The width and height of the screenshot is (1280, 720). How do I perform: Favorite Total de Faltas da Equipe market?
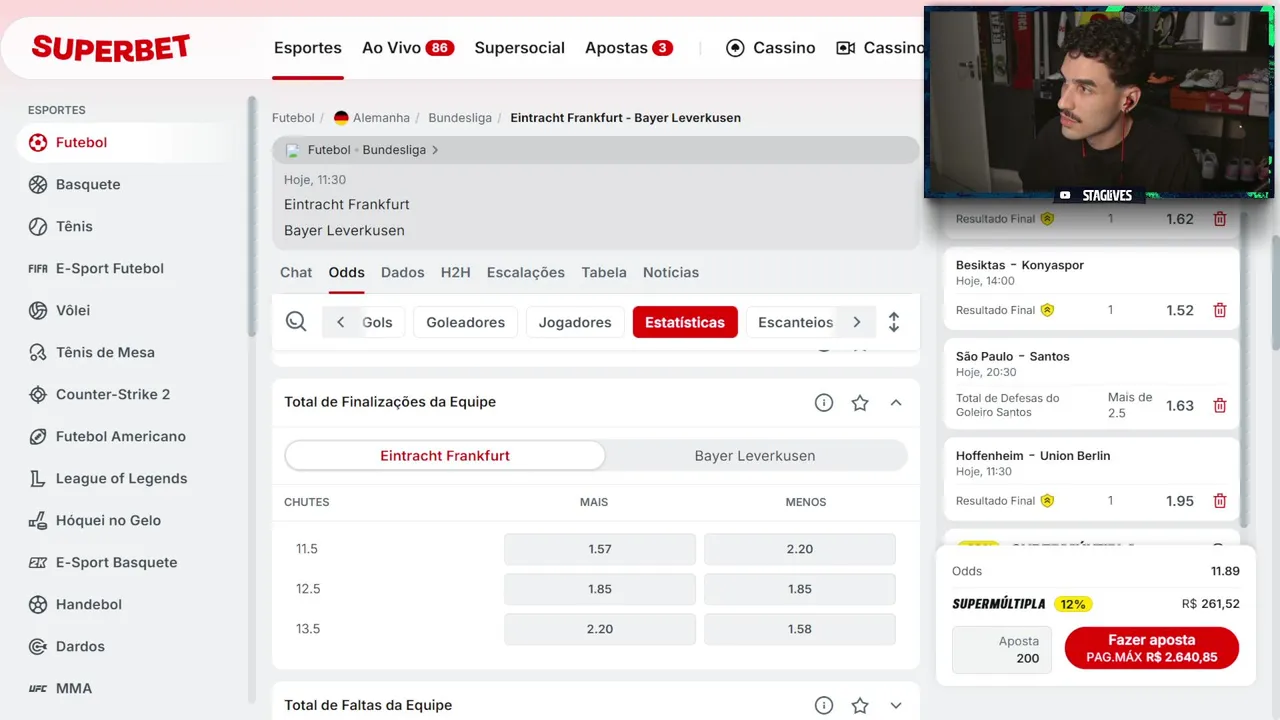click(860, 705)
